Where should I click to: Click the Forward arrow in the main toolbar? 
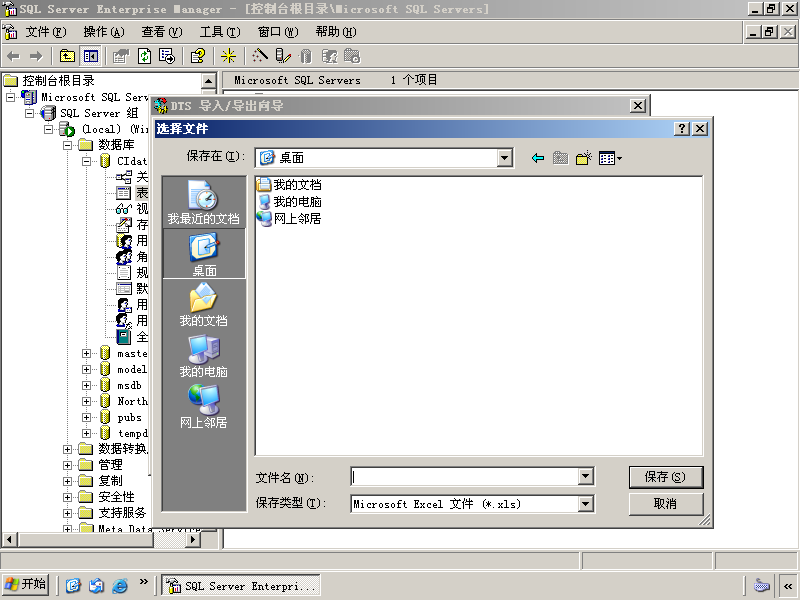pos(36,56)
